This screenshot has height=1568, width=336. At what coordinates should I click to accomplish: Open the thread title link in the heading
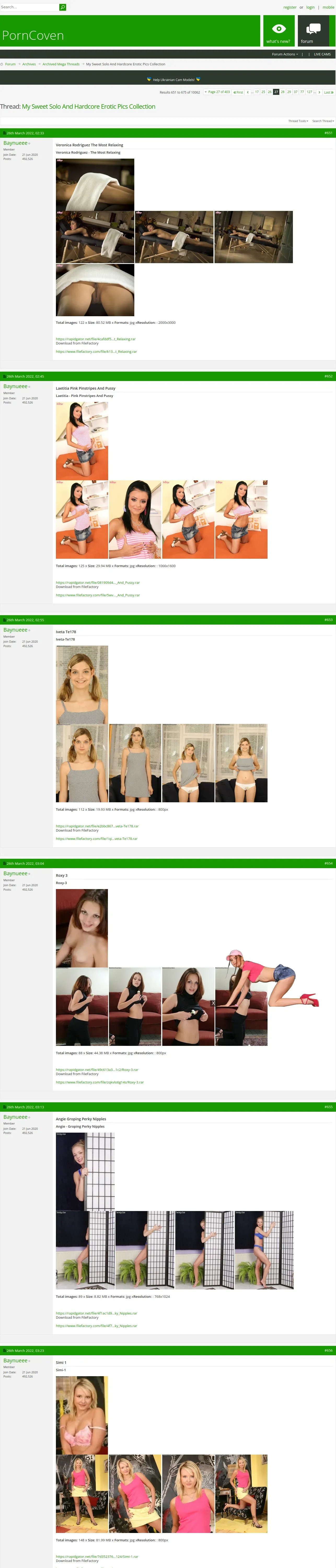coord(88,107)
